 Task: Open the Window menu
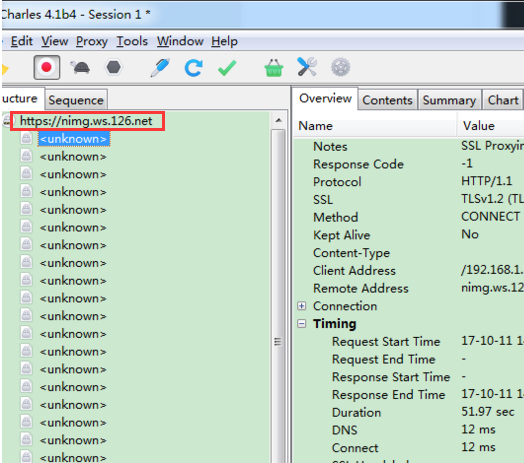pyautogui.click(x=180, y=41)
